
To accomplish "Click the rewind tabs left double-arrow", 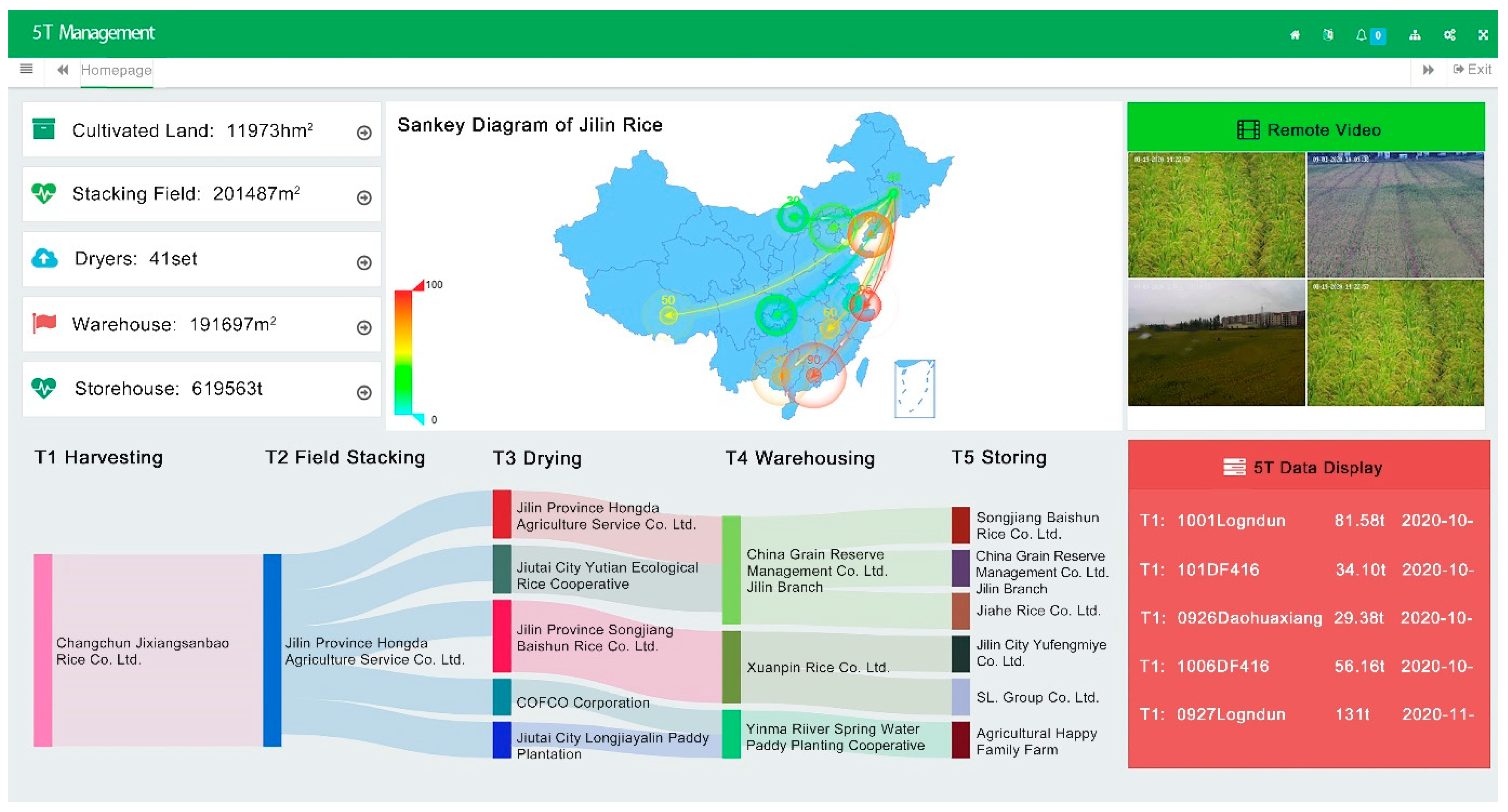I will [x=63, y=70].
